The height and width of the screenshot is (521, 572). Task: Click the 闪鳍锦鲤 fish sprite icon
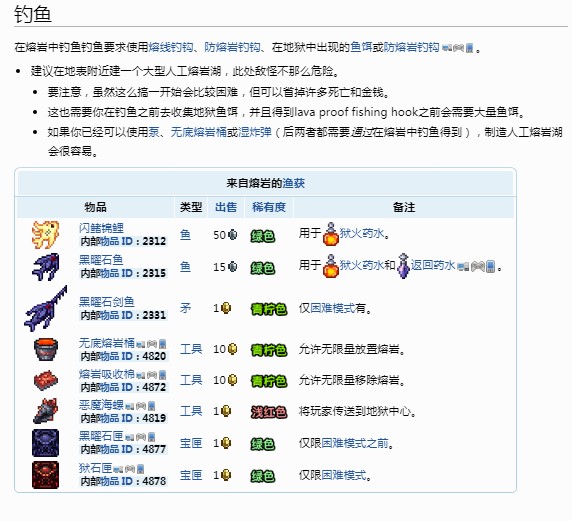coord(45,234)
